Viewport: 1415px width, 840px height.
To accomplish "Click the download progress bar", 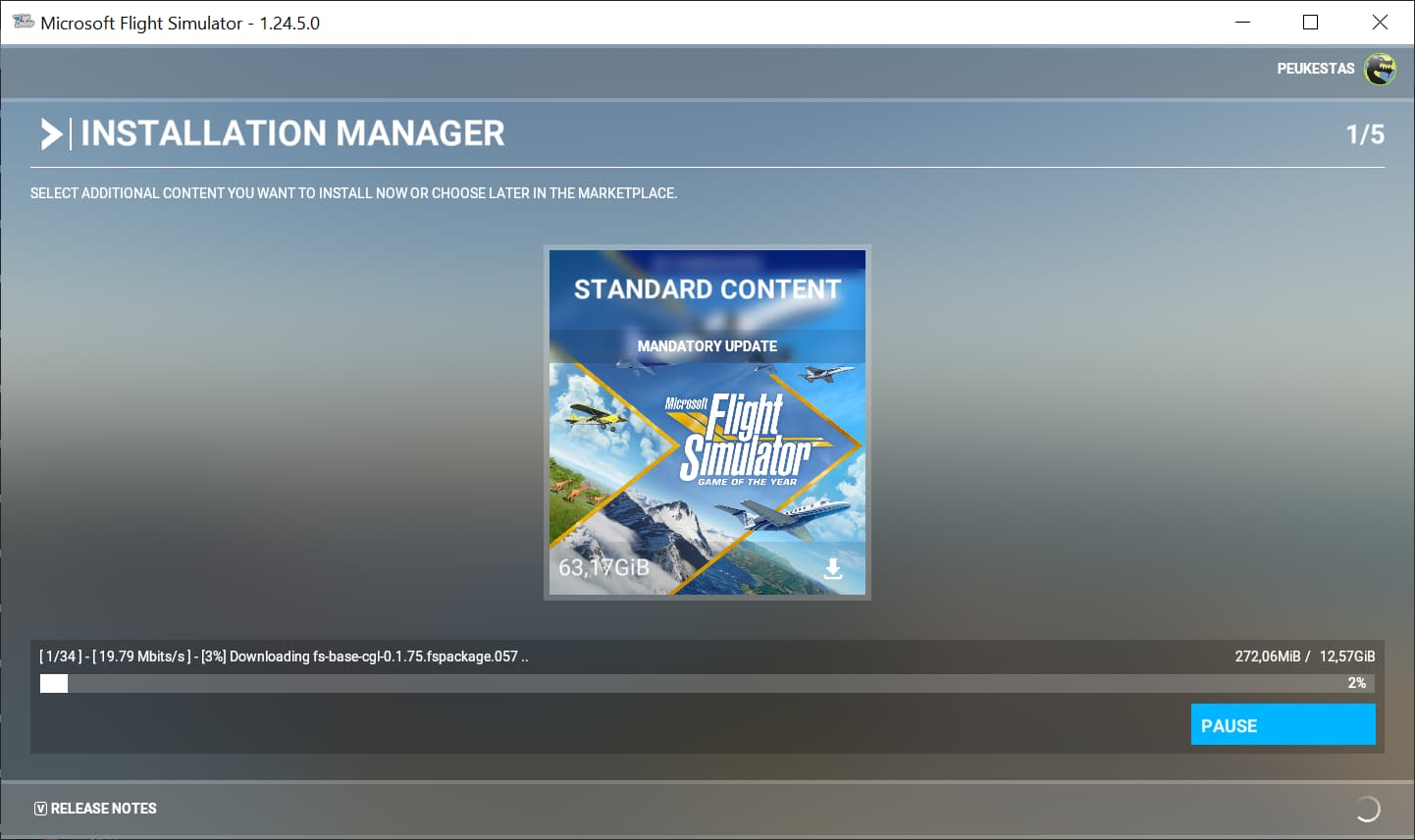I will point(707,683).
